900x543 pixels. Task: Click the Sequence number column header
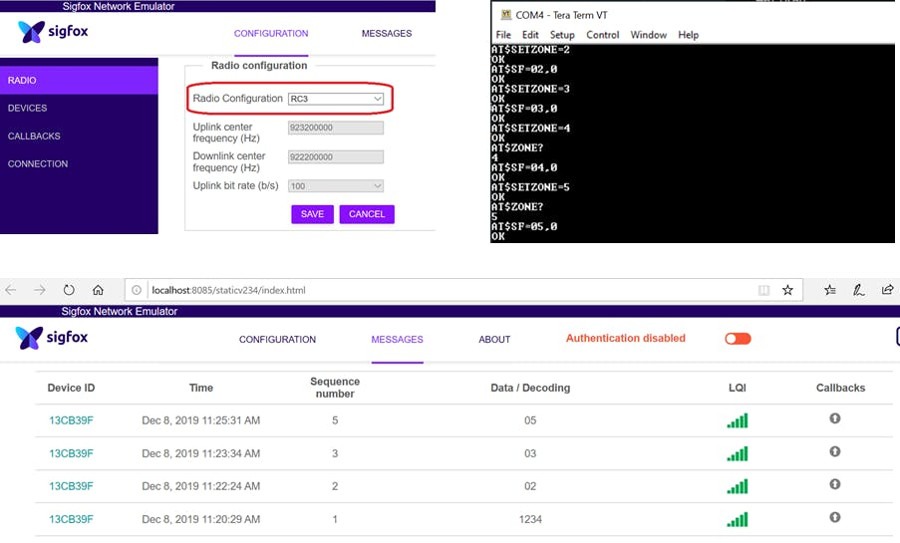(x=335, y=387)
